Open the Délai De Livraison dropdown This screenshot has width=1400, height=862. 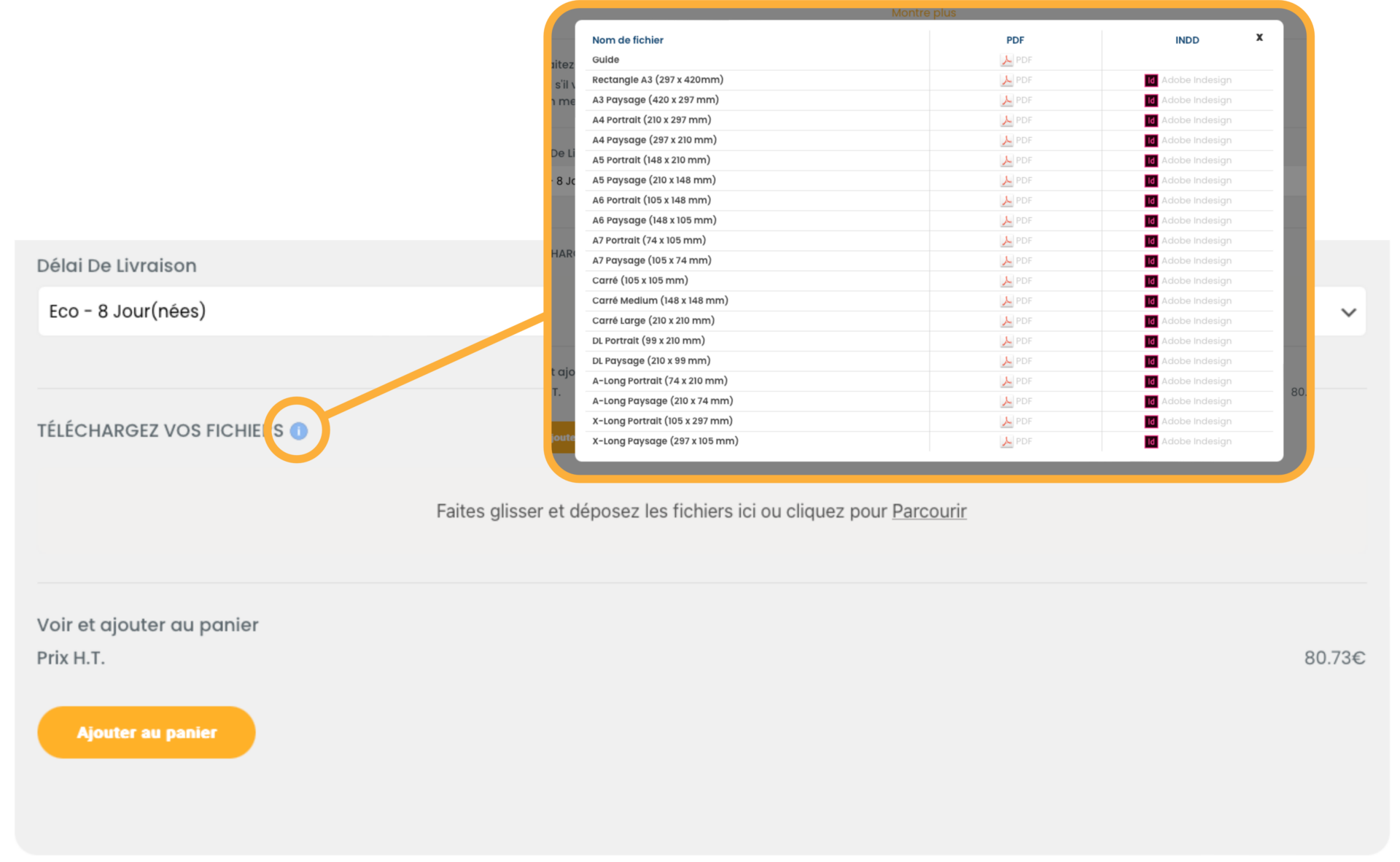701,311
